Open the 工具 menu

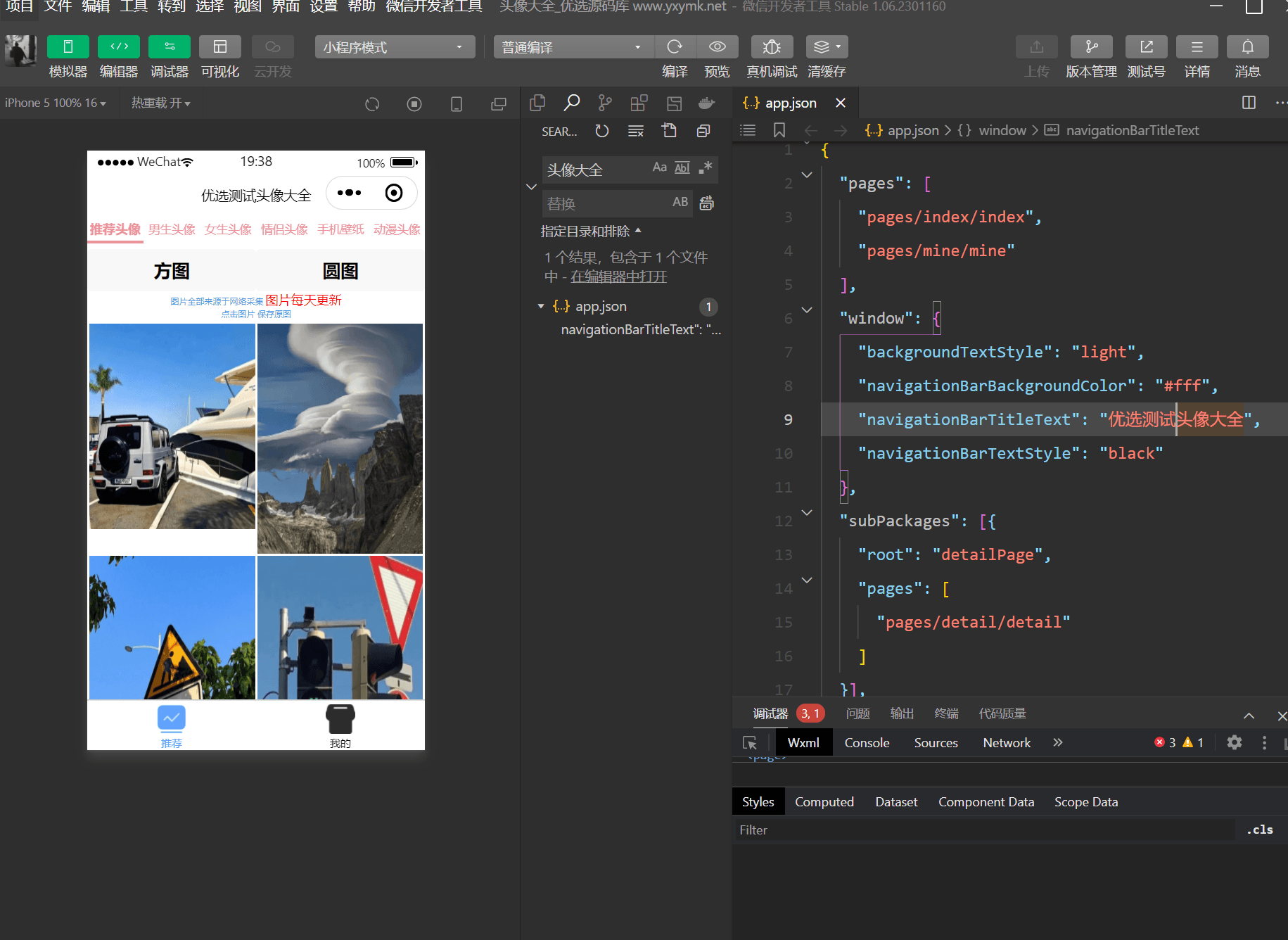134,7
